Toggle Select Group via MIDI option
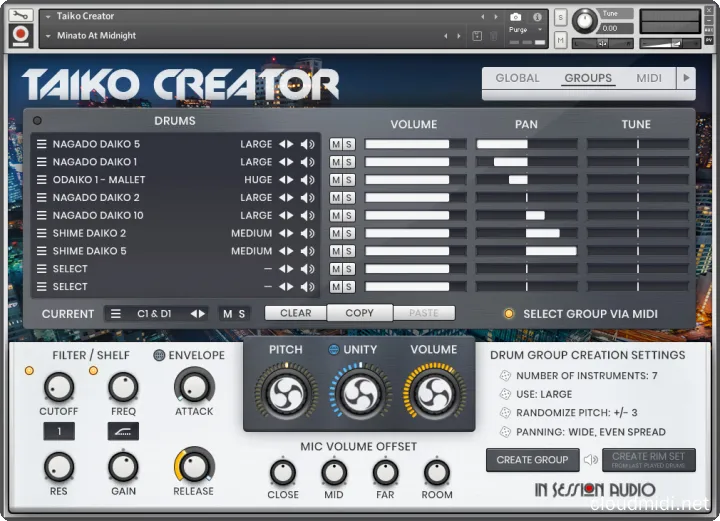Screen dimensions: 720x521 coord(509,314)
